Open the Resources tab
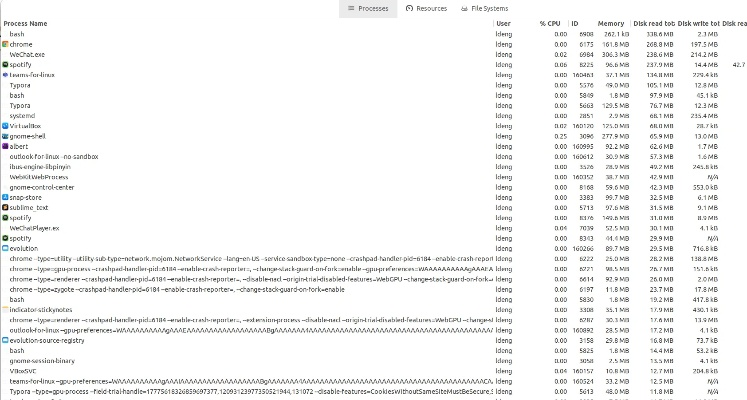The height and width of the screenshot is (400, 747). point(426,8)
